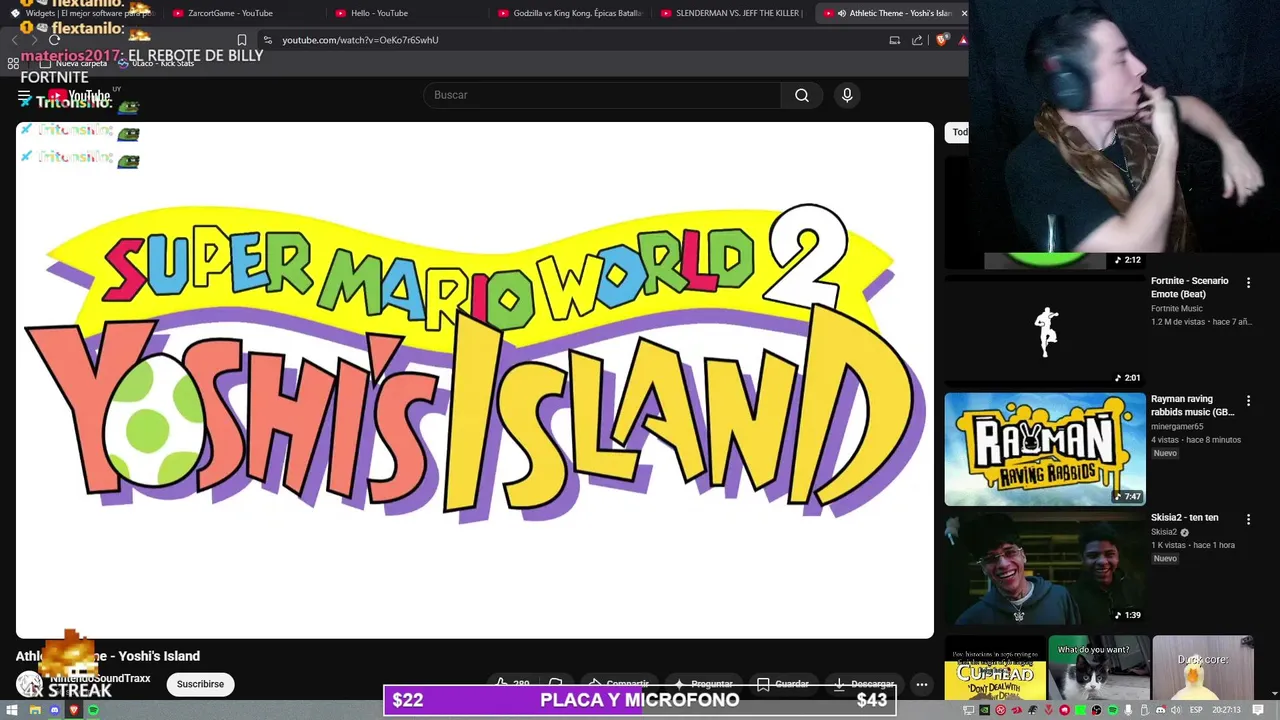1280x720 pixels.
Task: View site information icon beside URL
Action: point(267,40)
